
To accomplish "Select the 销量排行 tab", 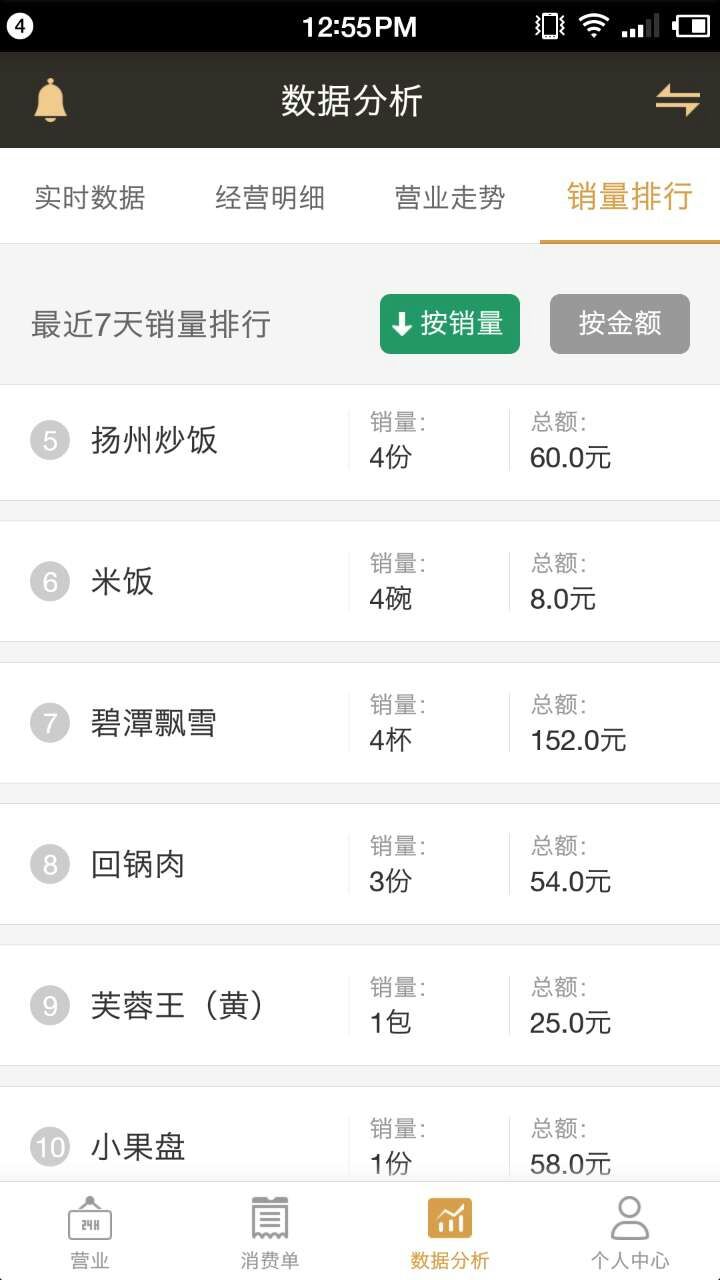I will pyautogui.click(x=630, y=197).
